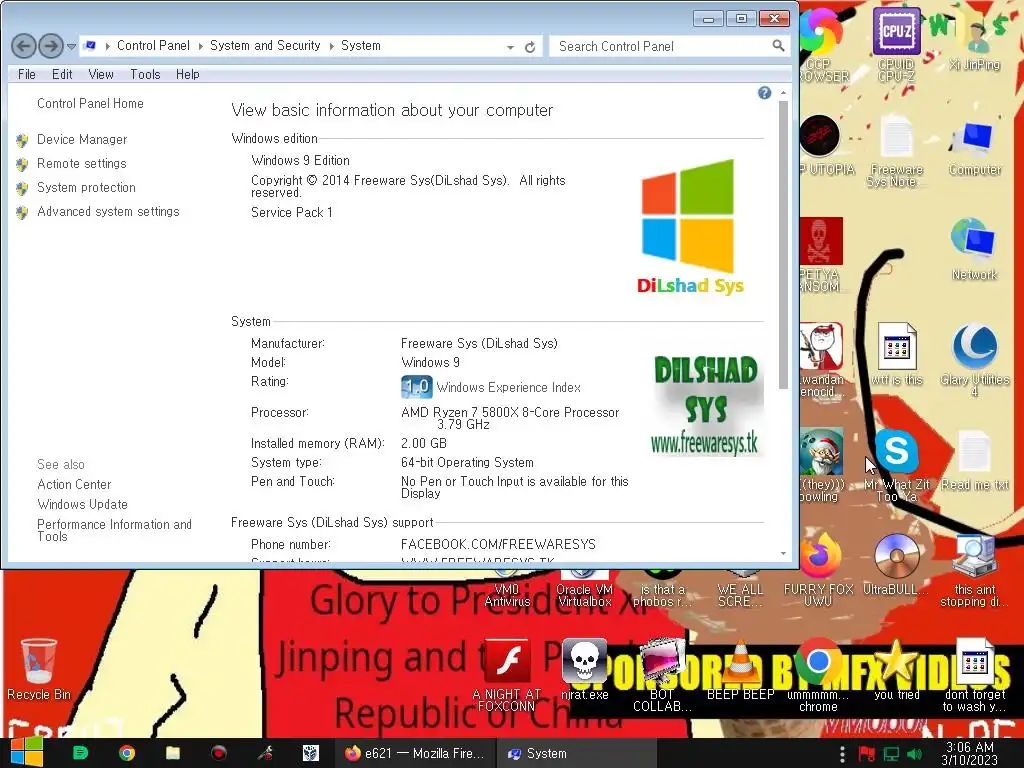Launch Chrome from the taskbar
The image size is (1024, 768).
tap(127, 753)
